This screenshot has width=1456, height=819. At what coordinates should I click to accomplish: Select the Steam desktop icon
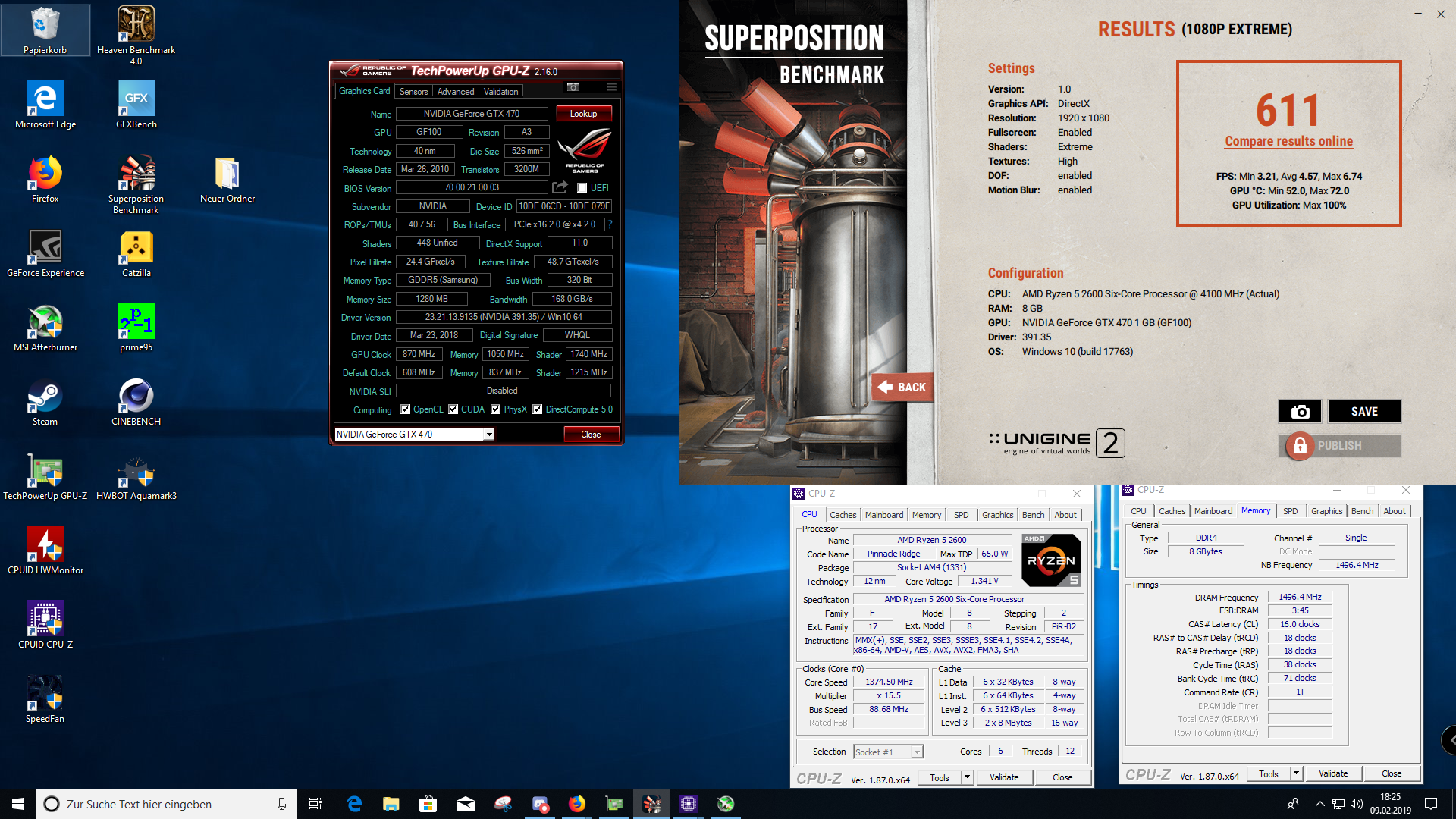(x=45, y=402)
